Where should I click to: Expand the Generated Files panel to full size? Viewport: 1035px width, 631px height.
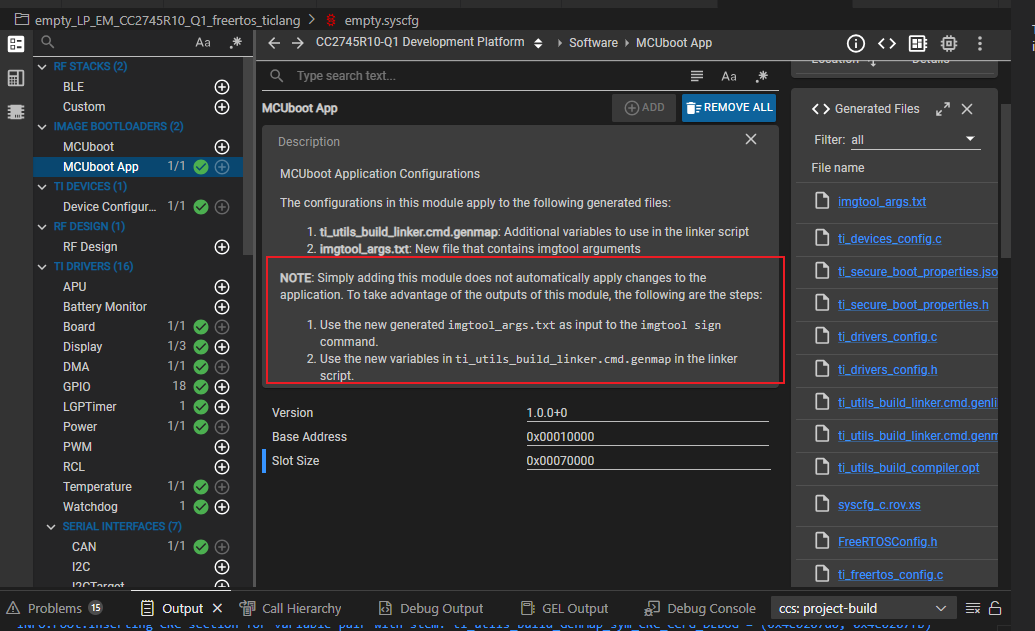click(x=943, y=109)
